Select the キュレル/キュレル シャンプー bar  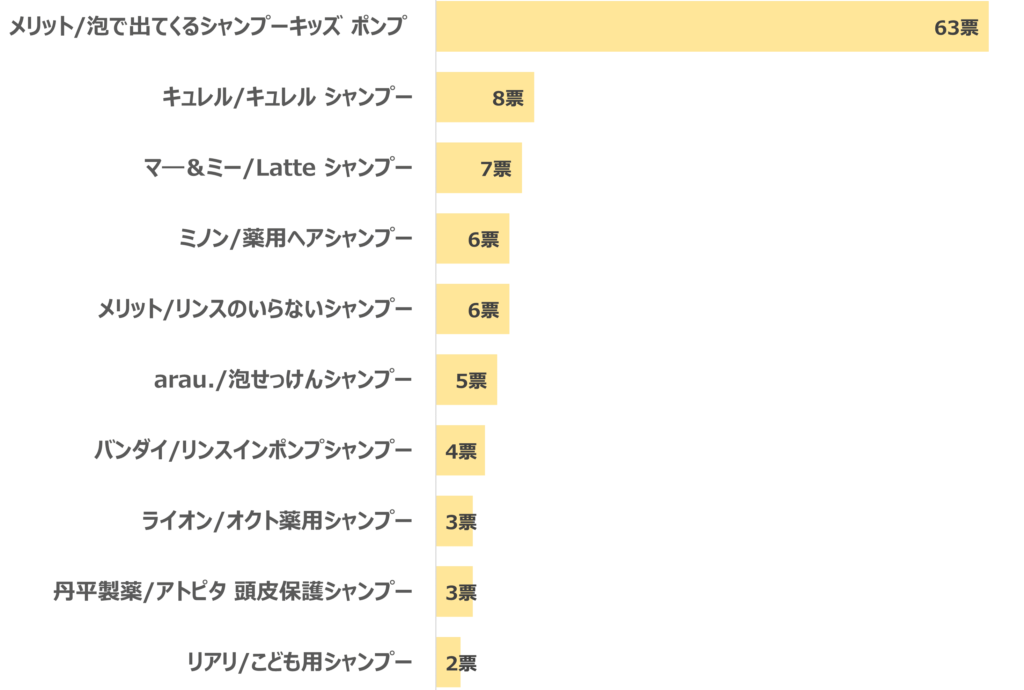[484, 97]
